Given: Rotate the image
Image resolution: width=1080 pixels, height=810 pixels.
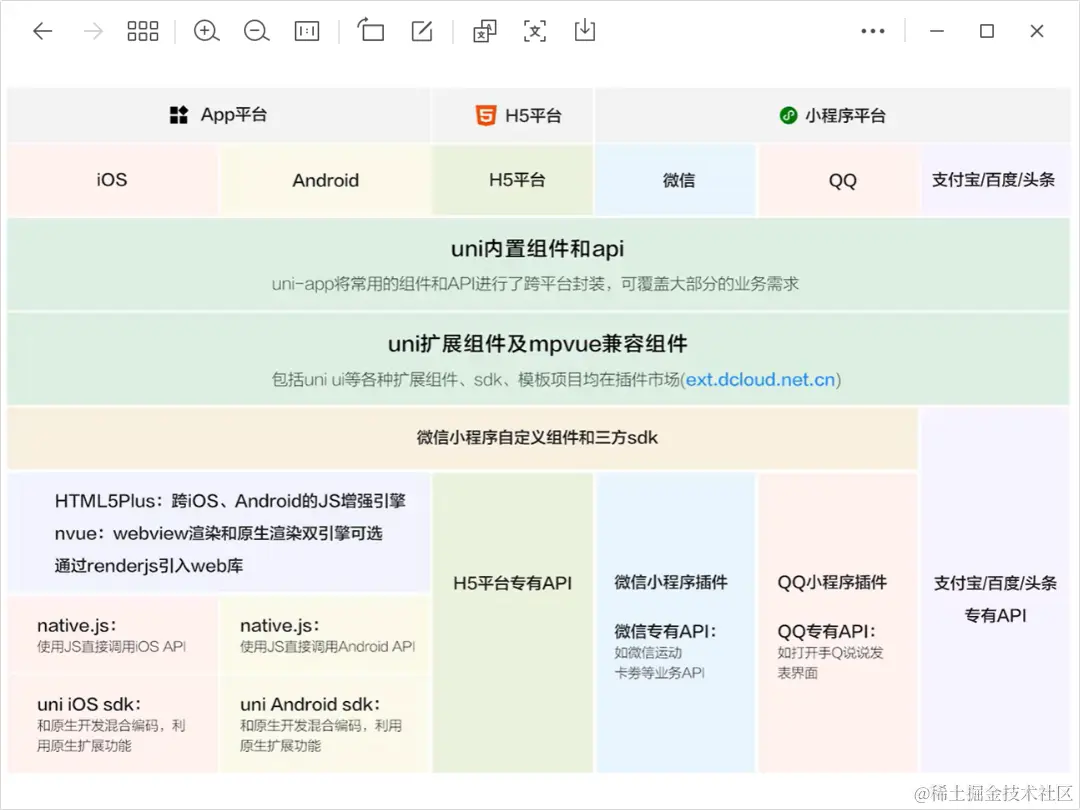Looking at the screenshot, I should [x=371, y=30].
